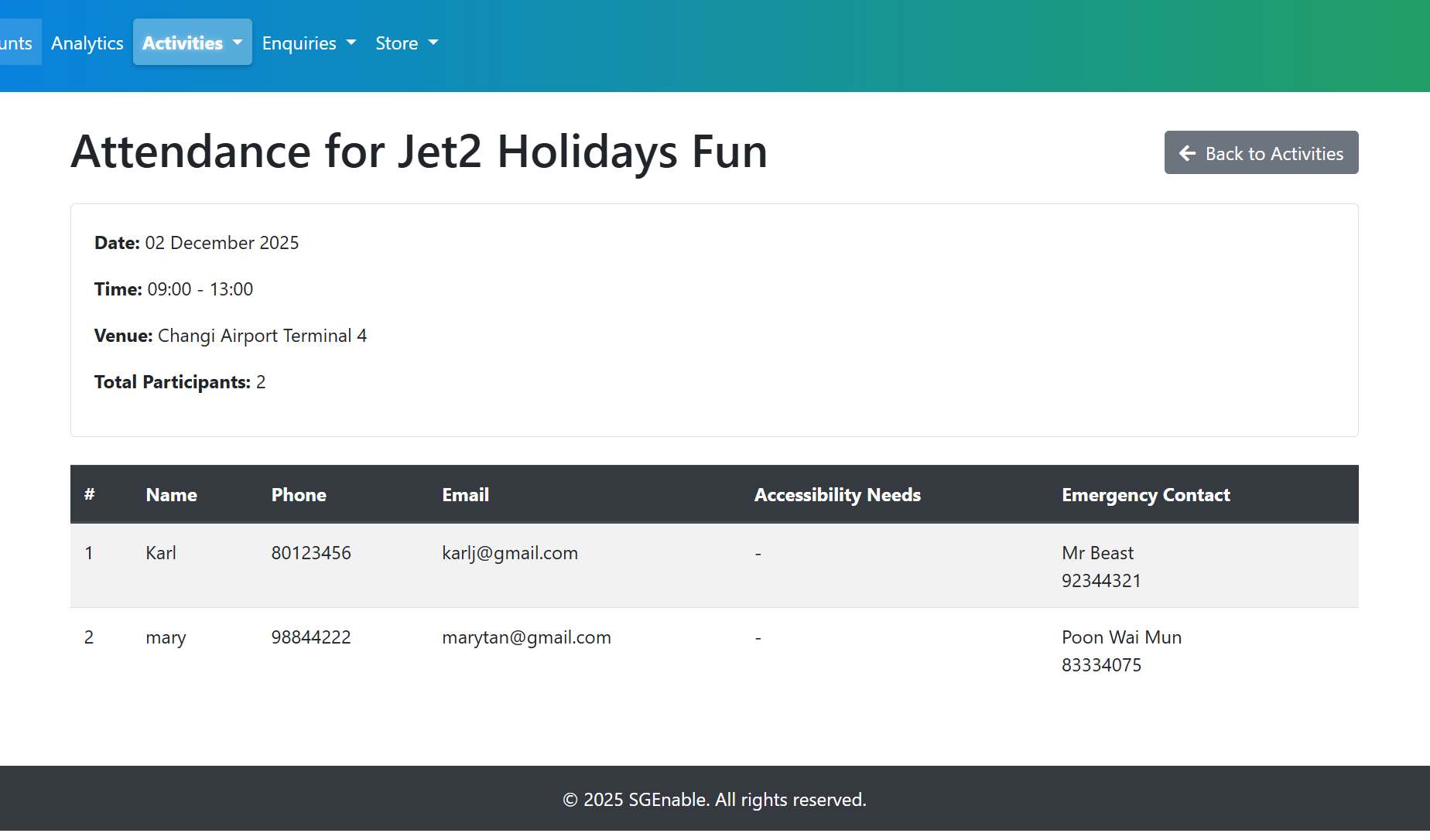
Task: Click the marytan@gmail.com email address
Action: 526,637
